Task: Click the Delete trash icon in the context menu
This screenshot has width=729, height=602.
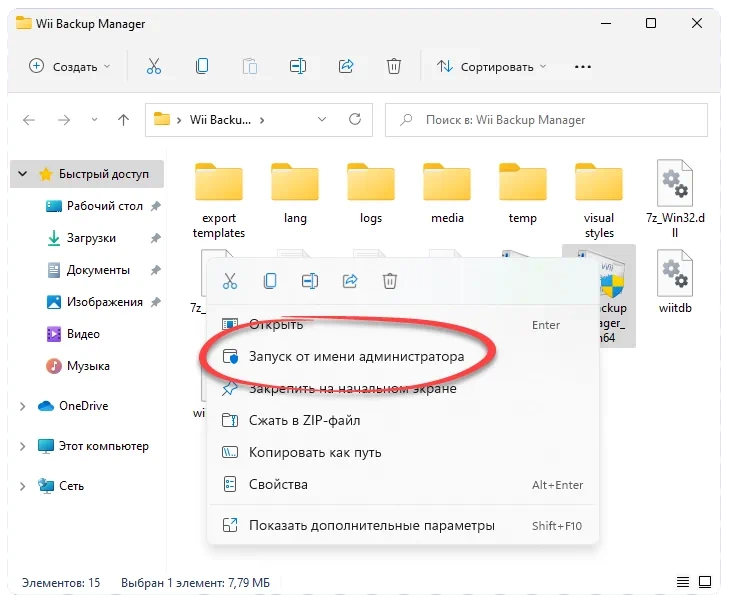Action: [x=390, y=281]
